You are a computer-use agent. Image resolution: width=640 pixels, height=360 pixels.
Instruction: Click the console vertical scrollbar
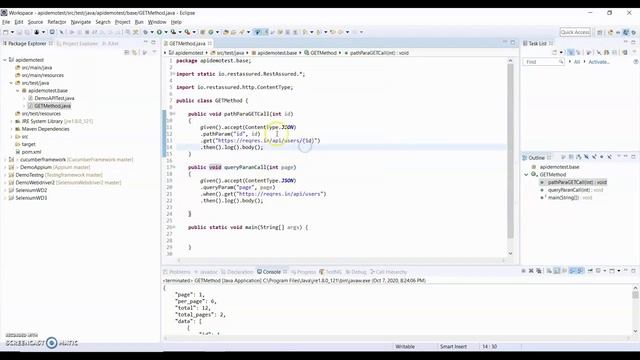635,295
